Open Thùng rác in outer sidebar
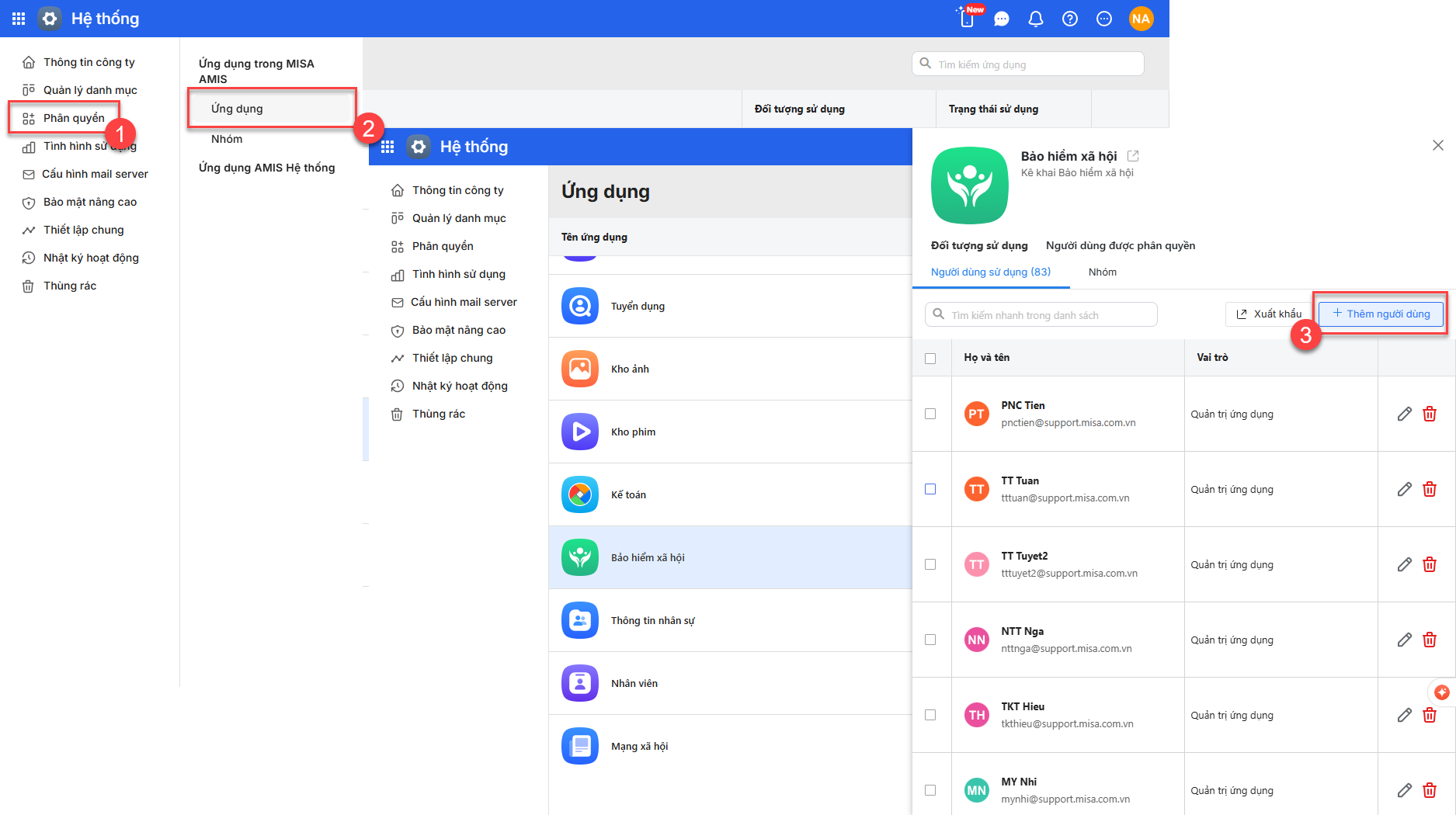The height and width of the screenshot is (815, 1456). [70, 286]
